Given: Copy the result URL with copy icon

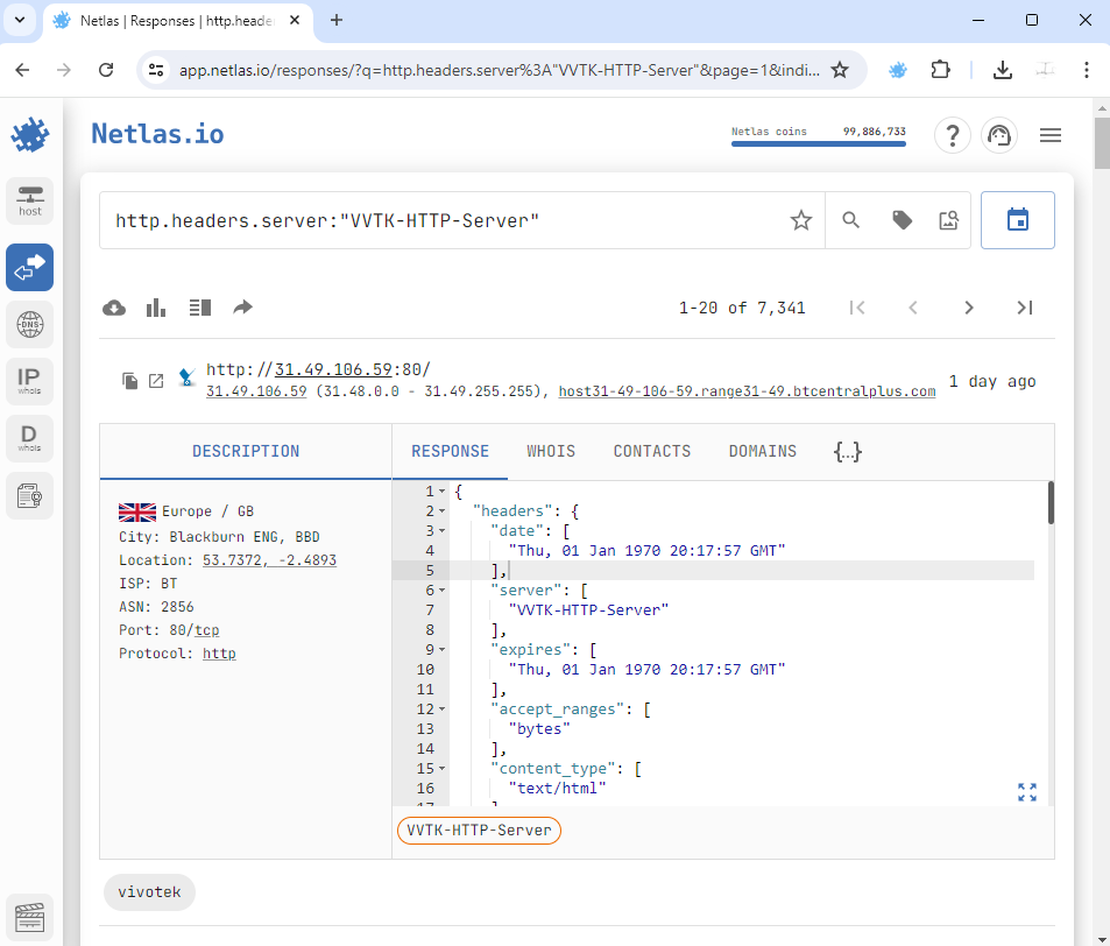Looking at the screenshot, I should [x=130, y=381].
